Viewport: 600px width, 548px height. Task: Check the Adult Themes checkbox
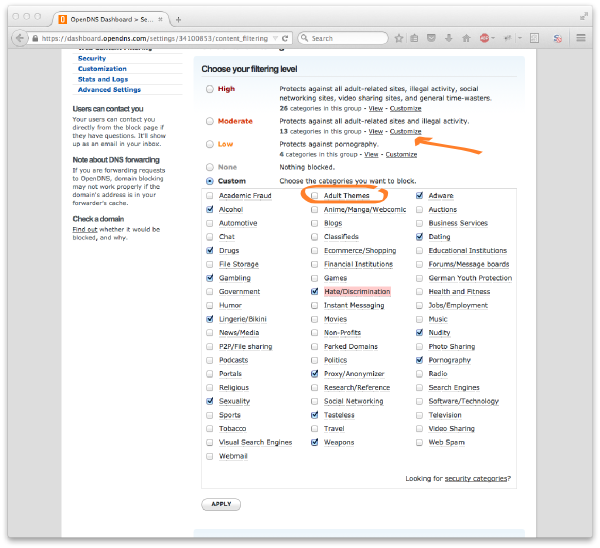coord(315,196)
